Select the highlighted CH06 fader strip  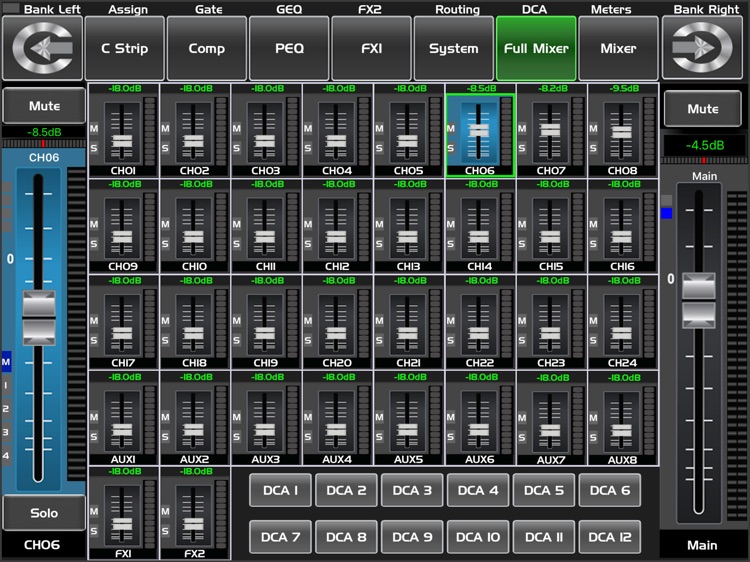480,135
